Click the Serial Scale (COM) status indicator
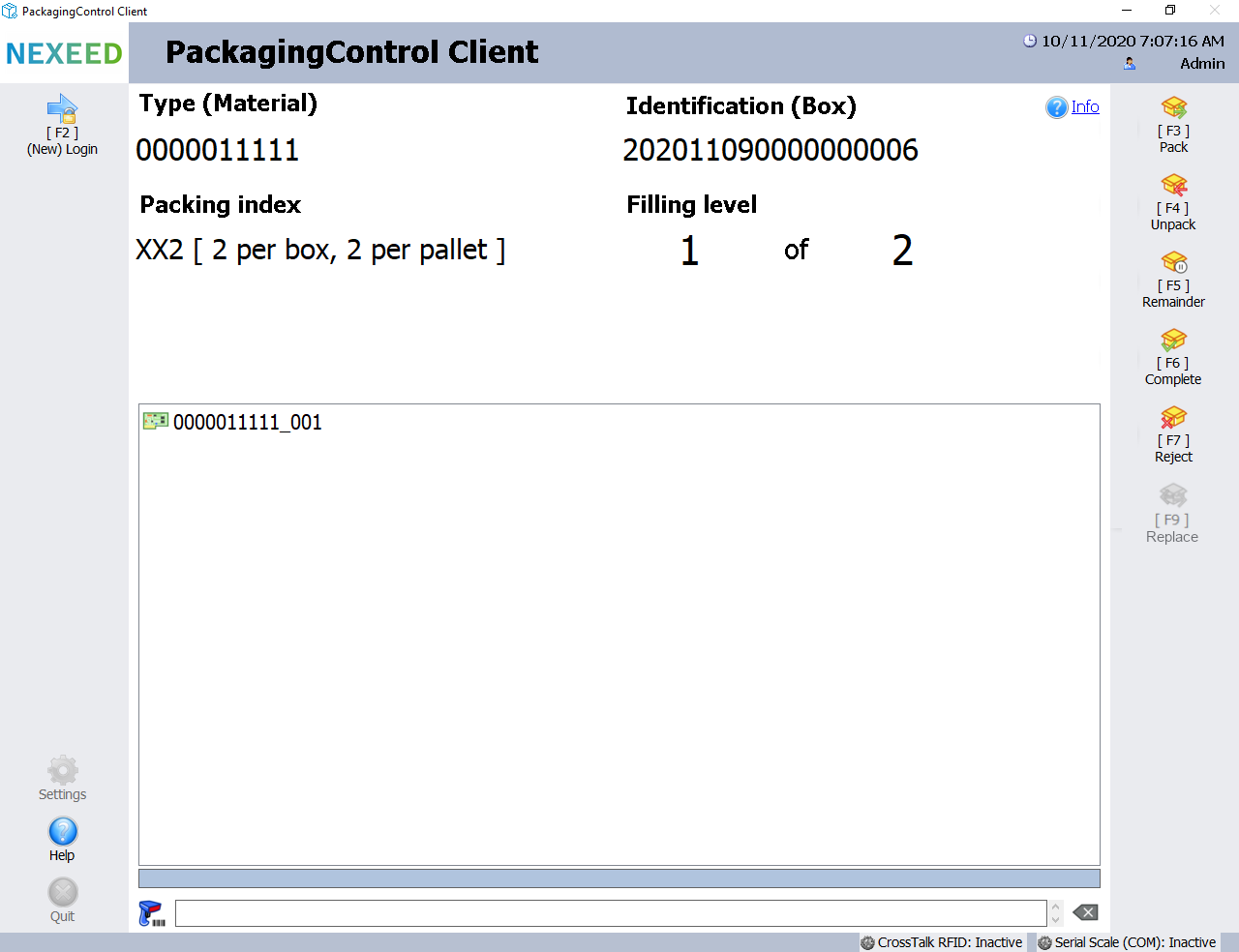Image resolution: width=1239 pixels, height=952 pixels. click(x=1127, y=942)
